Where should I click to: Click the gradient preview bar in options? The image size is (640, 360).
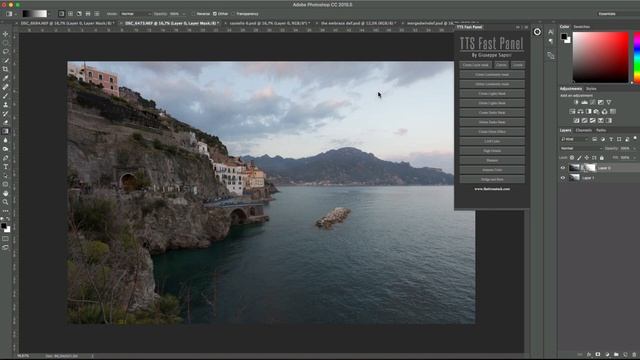(x=34, y=14)
